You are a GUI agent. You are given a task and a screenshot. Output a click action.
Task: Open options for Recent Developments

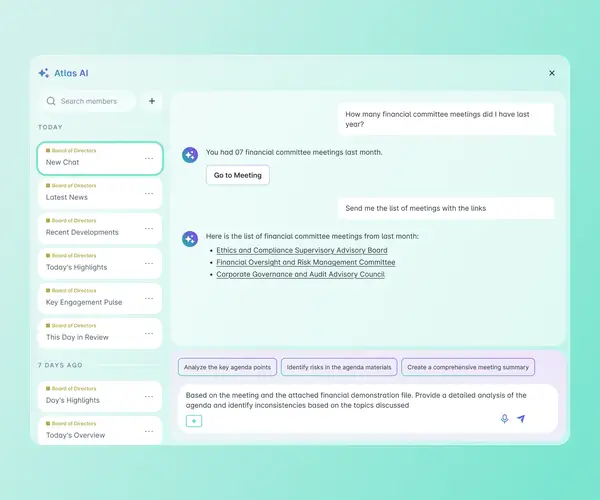click(x=149, y=228)
